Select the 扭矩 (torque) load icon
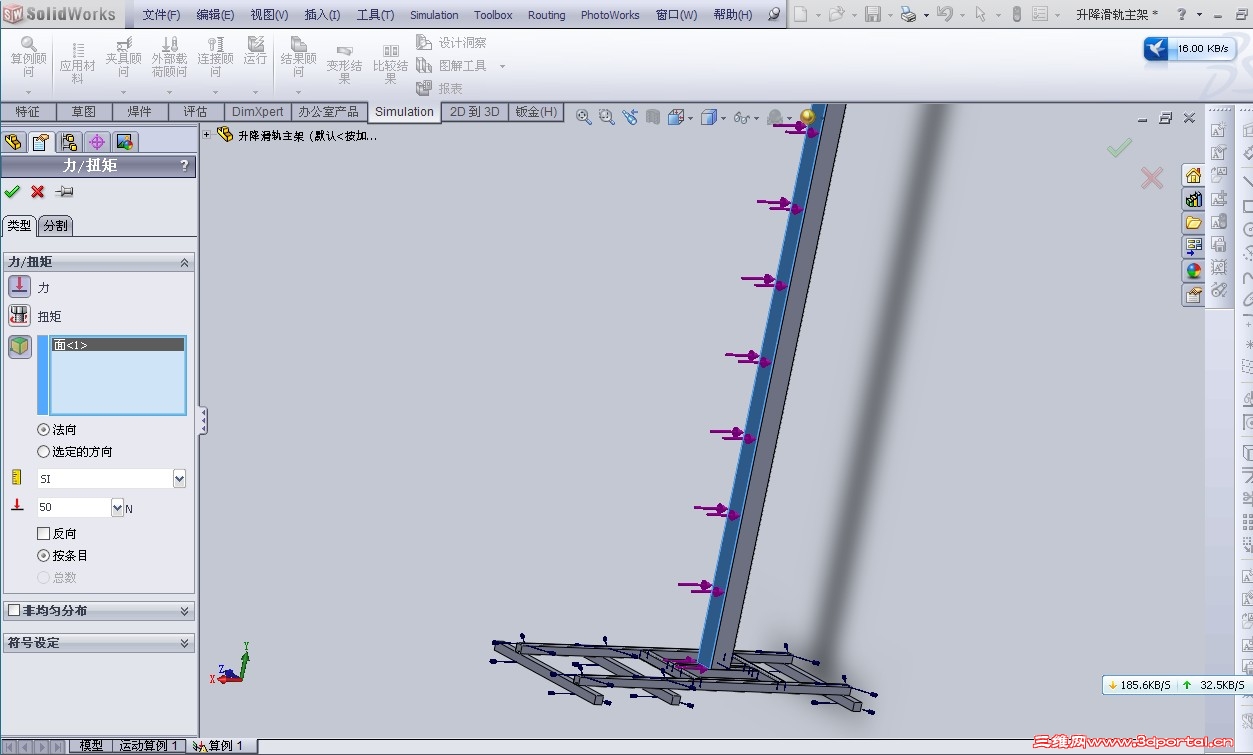 point(19,316)
